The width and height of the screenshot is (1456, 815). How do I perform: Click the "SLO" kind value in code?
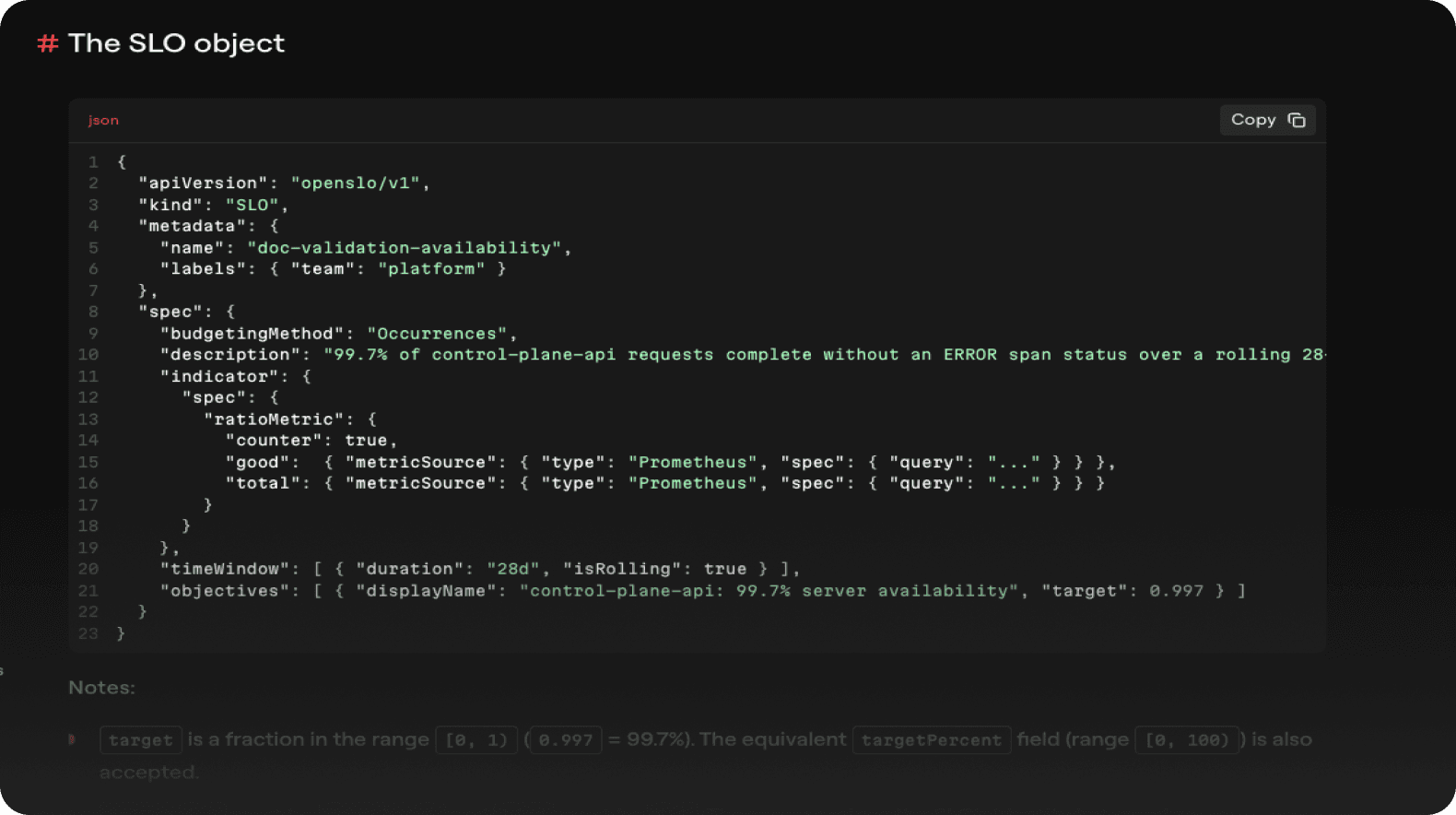[x=252, y=205]
